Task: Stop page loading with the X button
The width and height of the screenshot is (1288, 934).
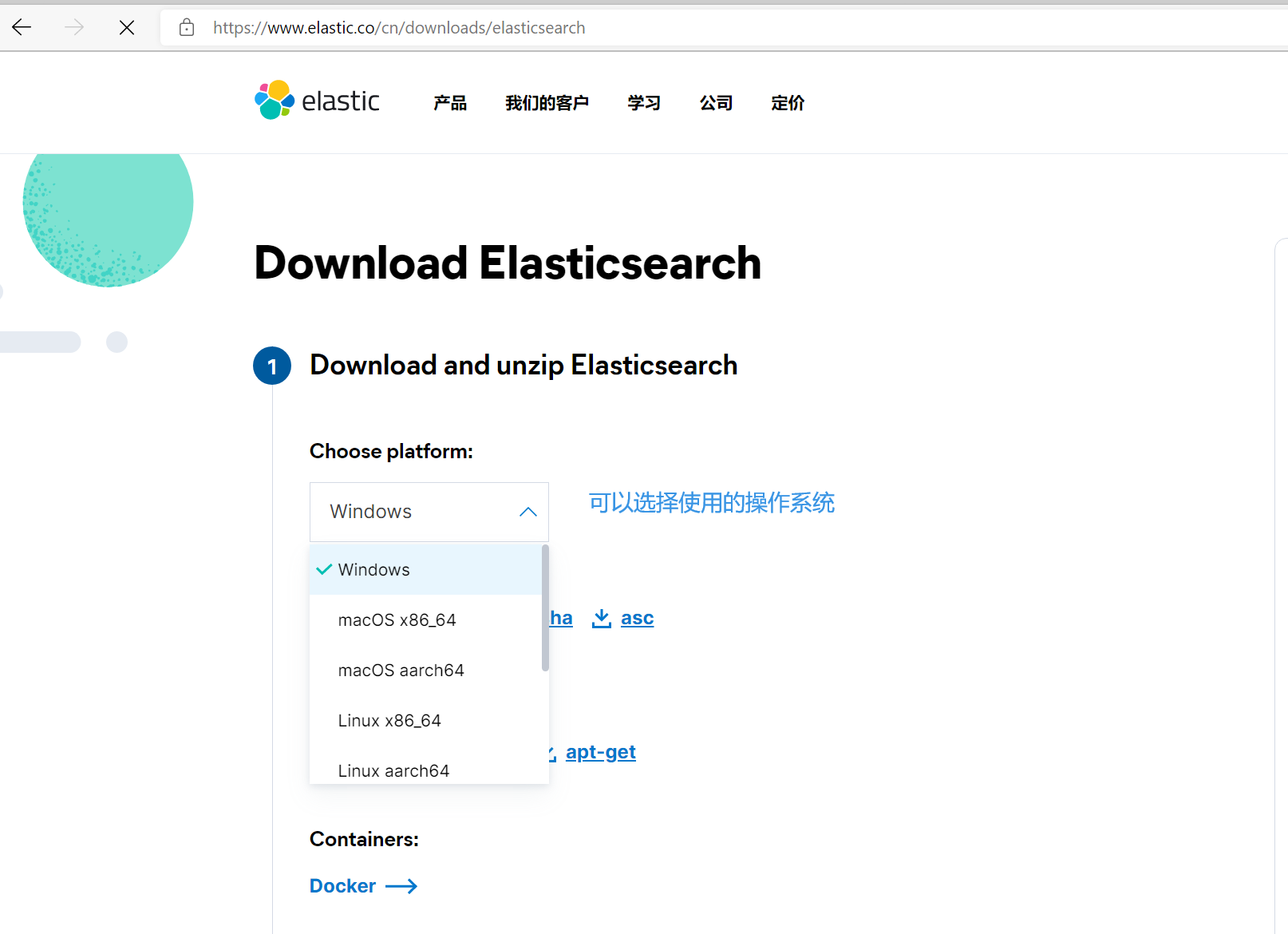Action: 127,28
